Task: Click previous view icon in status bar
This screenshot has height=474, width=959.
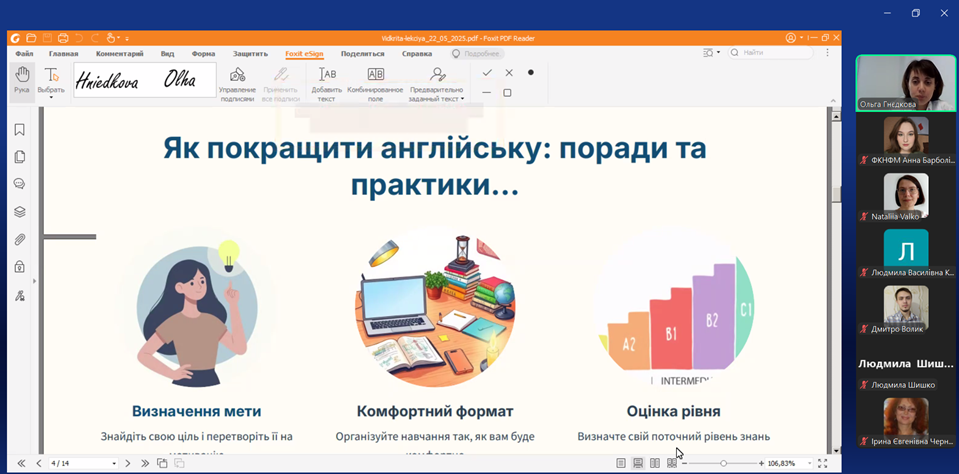Action: coord(161,464)
